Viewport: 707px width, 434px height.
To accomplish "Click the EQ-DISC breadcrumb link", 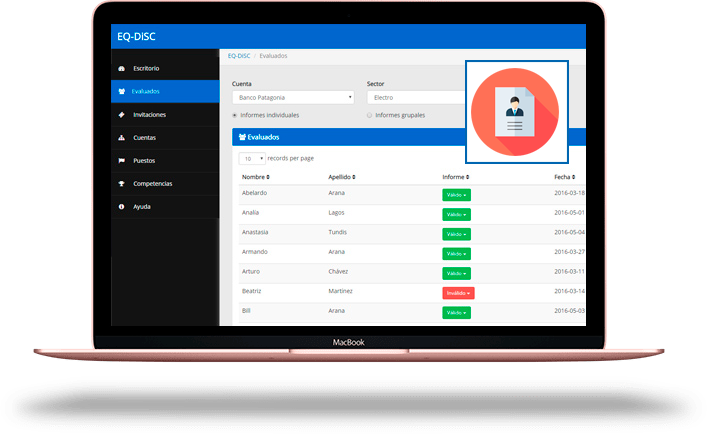I will (238, 55).
